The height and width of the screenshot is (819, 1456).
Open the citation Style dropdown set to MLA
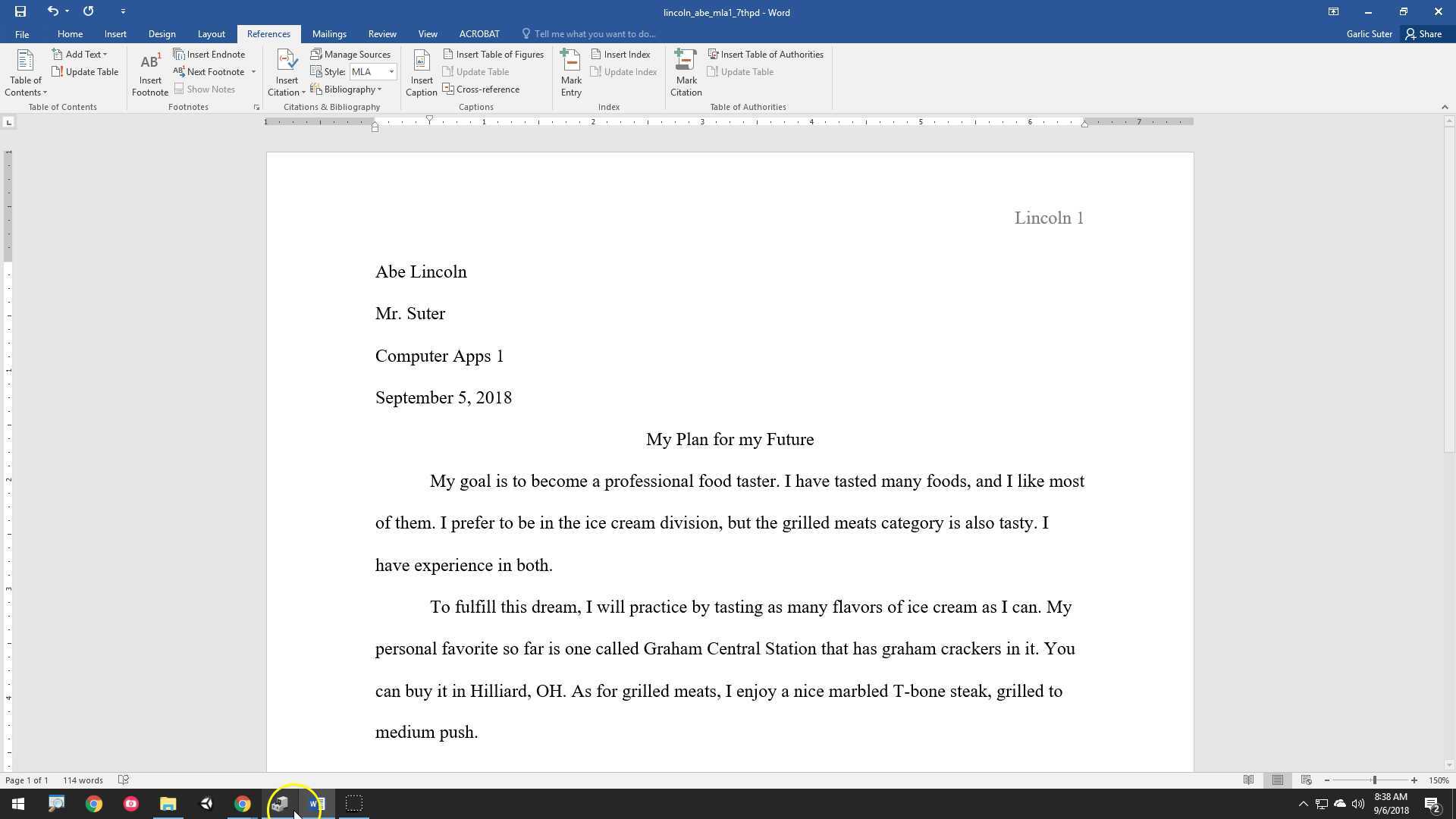tap(391, 71)
